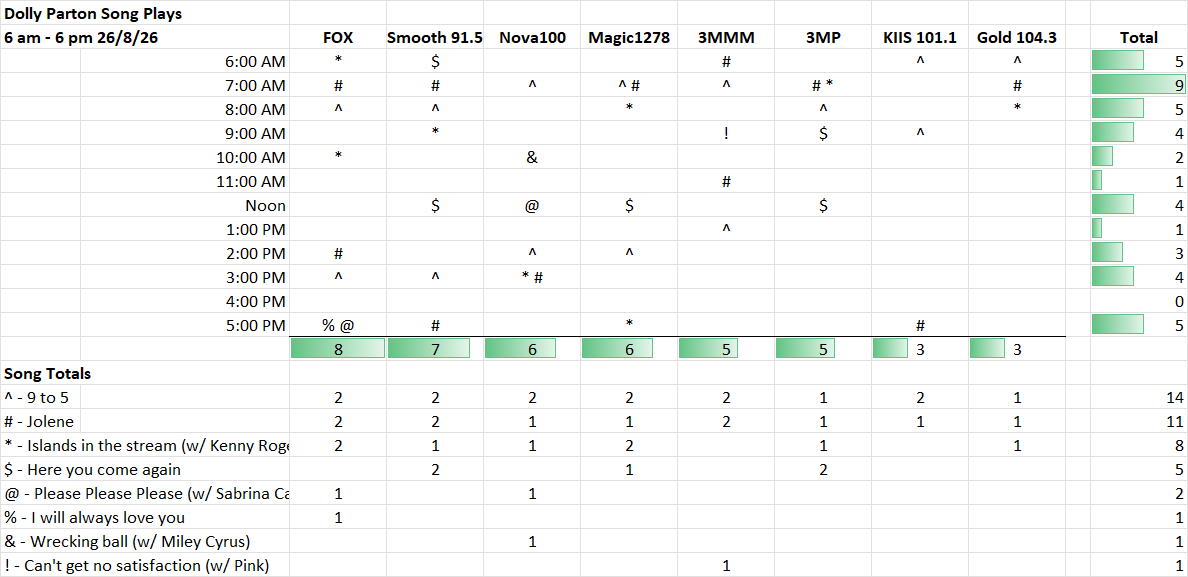Click the "! - Can't get no satisfaction" label
1188x577 pixels.
click(x=136, y=566)
